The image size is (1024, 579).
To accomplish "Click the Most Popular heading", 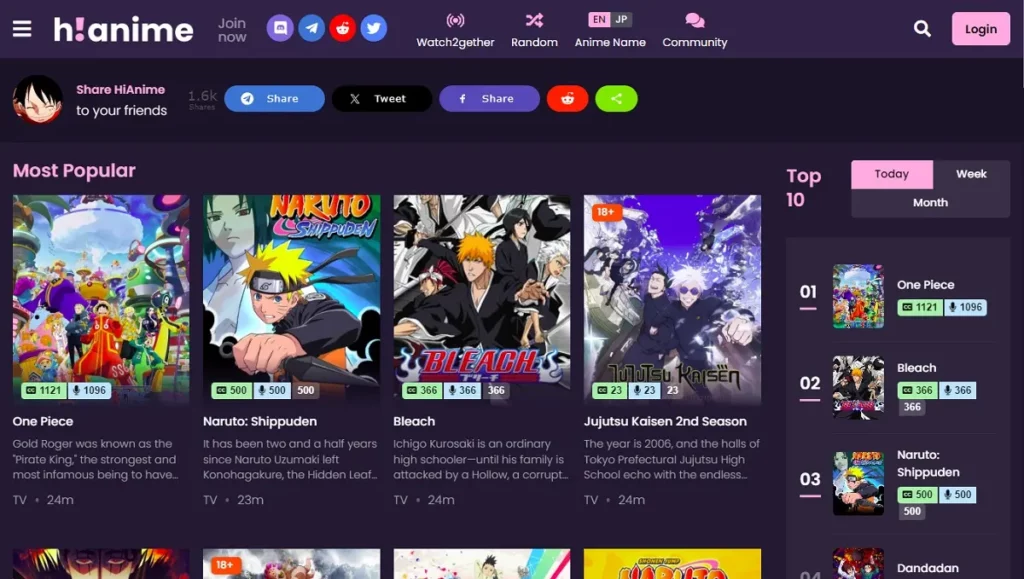I will pos(74,170).
